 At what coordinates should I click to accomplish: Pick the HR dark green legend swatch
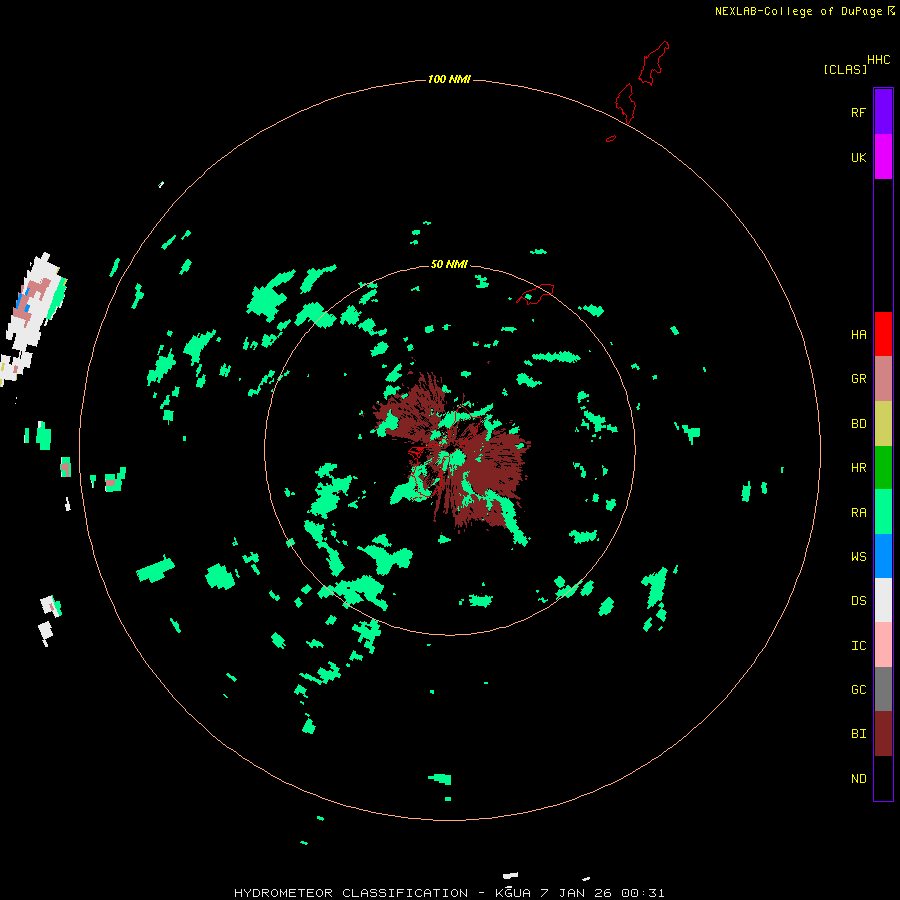point(883,468)
